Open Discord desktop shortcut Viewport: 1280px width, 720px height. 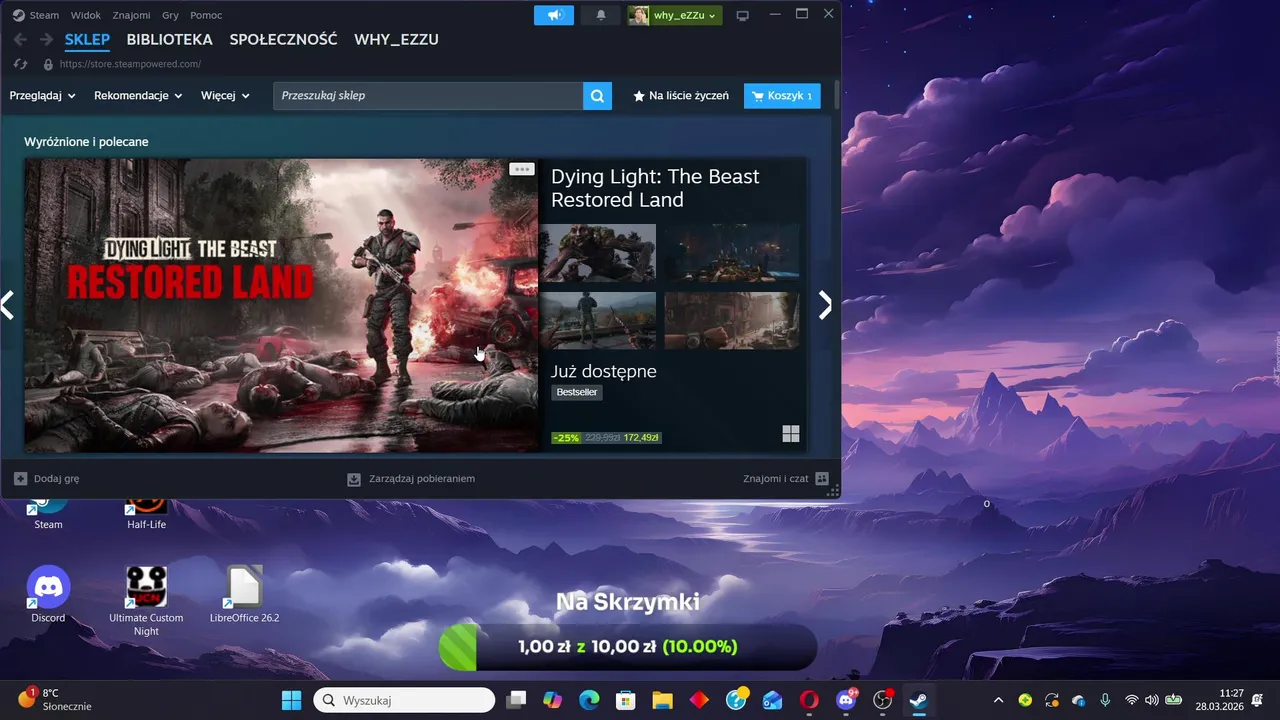tap(48, 595)
